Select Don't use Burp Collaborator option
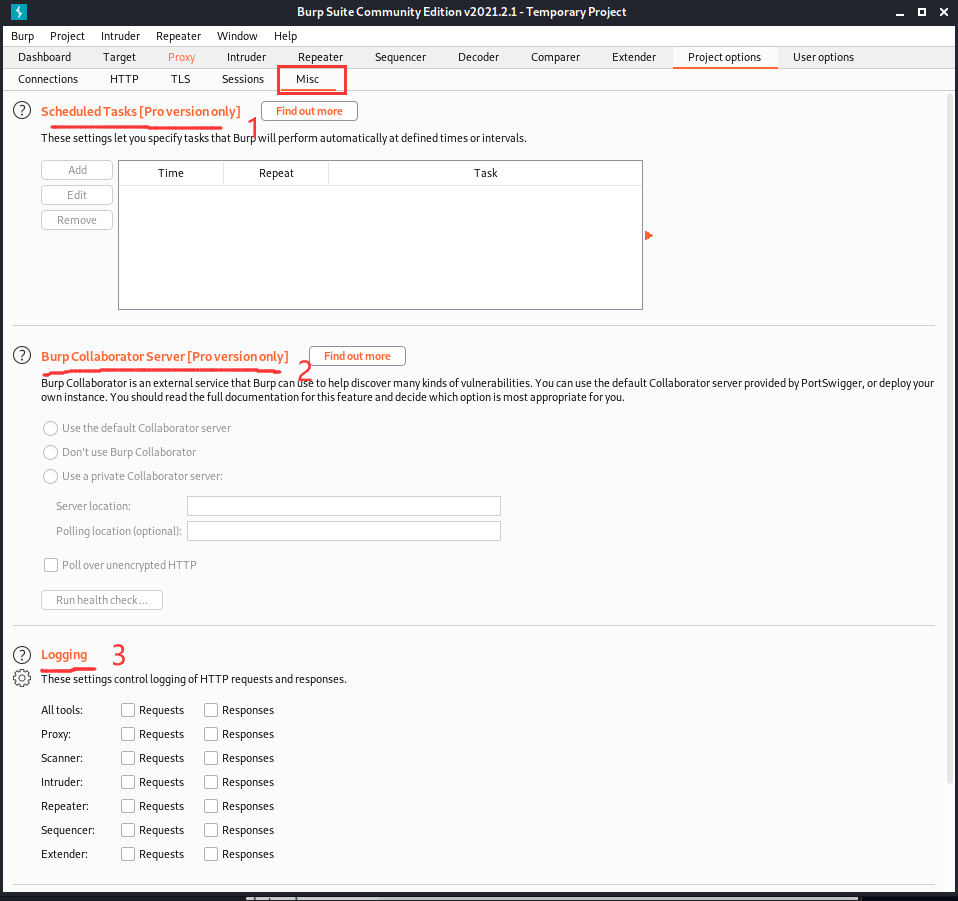The width and height of the screenshot is (958, 901). pyautogui.click(x=50, y=452)
